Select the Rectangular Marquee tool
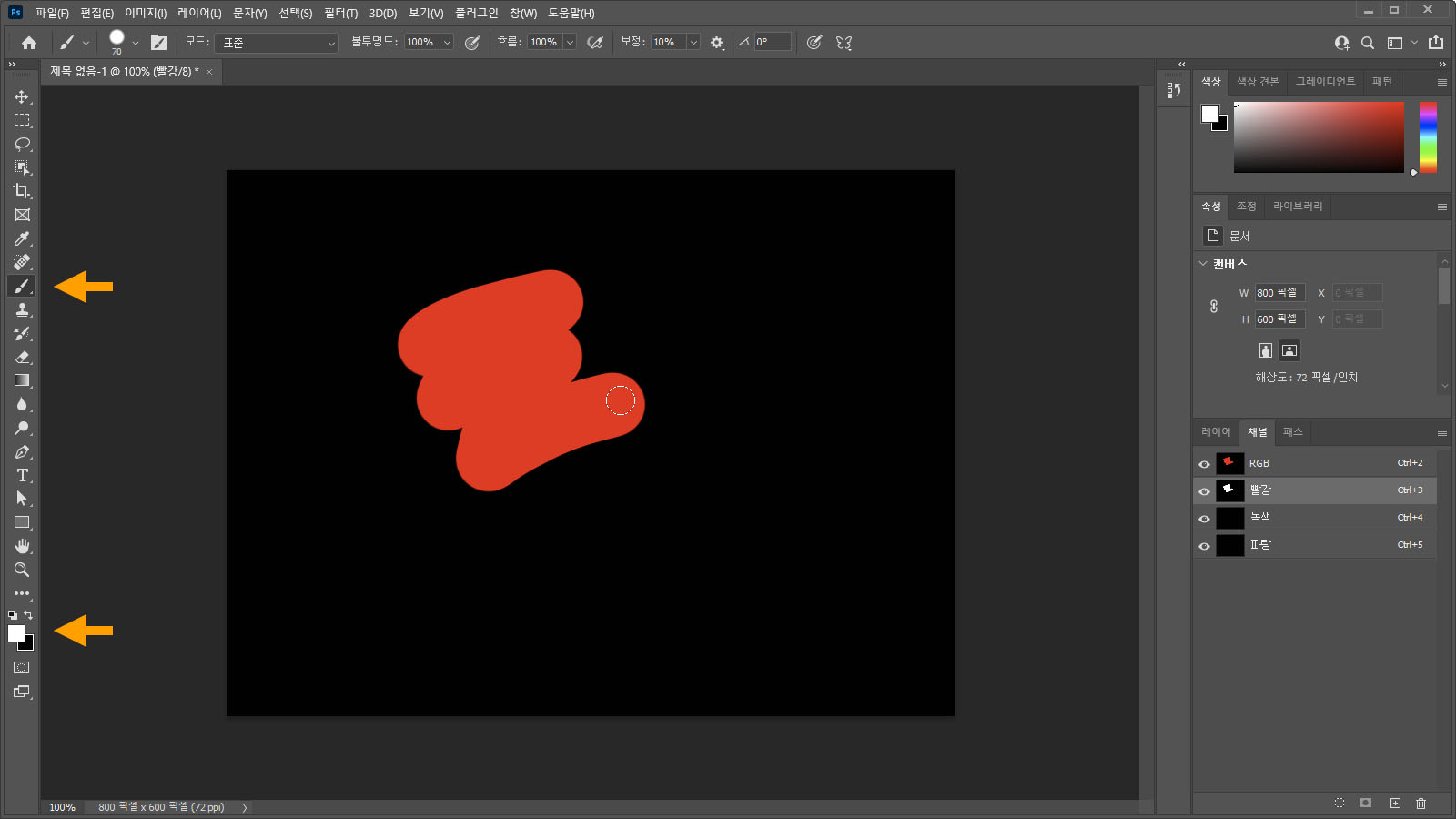The image size is (1456, 819). (x=22, y=120)
